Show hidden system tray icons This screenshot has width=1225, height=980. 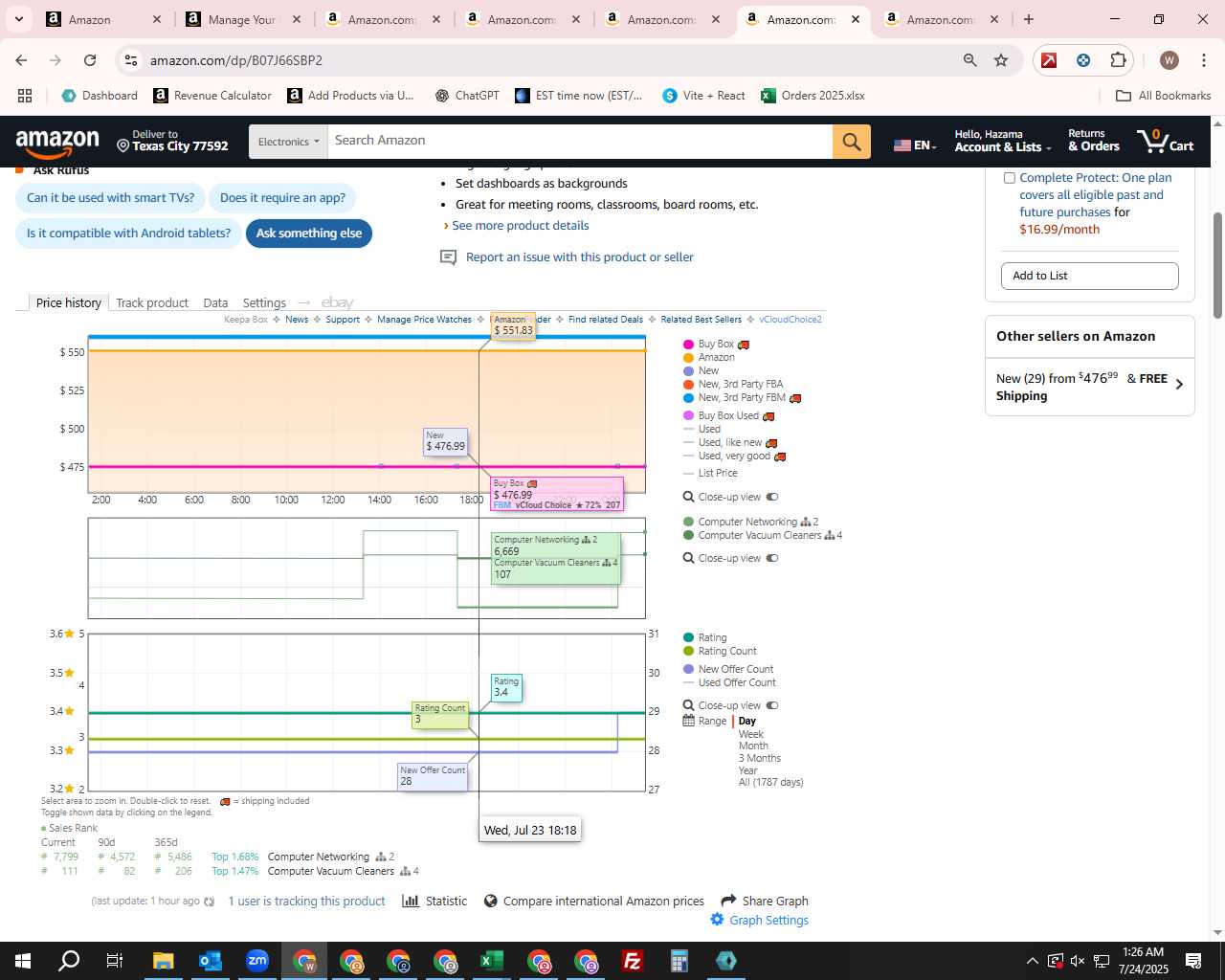pyautogui.click(x=1032, y=961)
